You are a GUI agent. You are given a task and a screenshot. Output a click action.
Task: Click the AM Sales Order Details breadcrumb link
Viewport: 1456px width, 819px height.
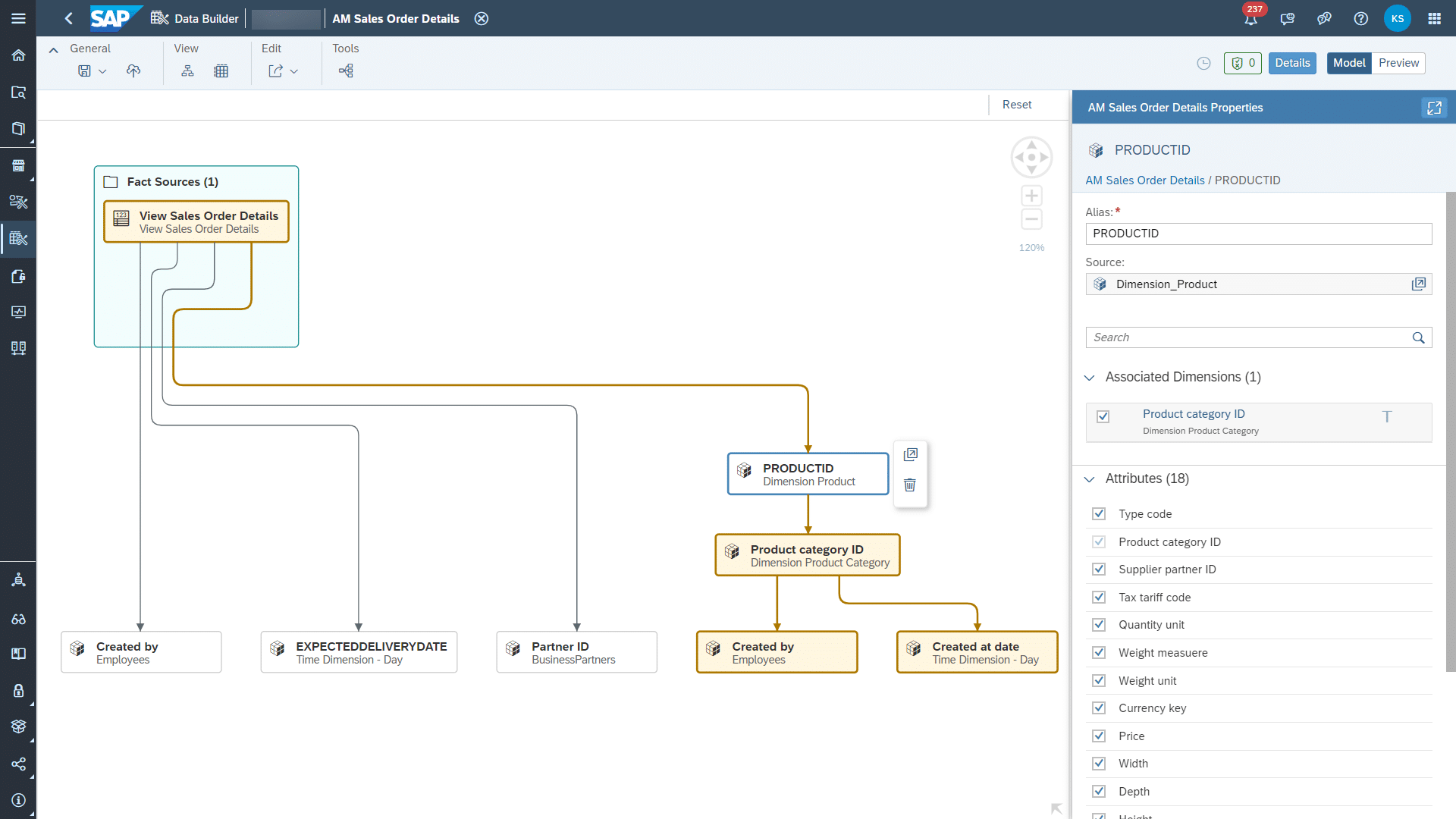1143,180
